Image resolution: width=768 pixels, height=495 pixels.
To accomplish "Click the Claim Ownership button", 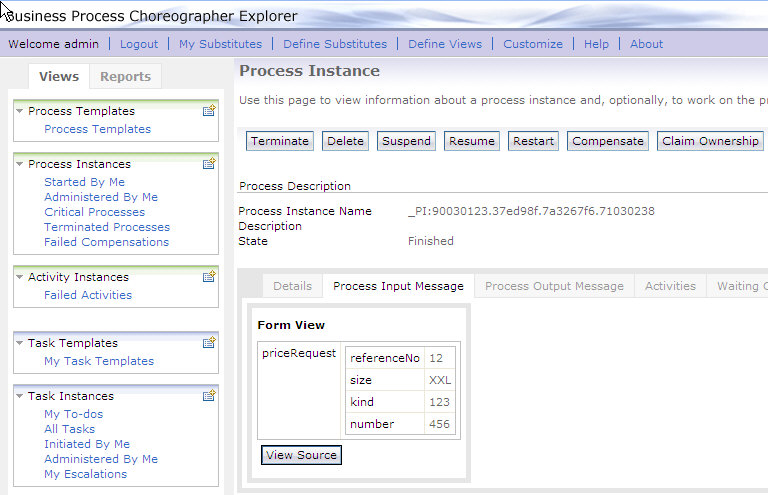I will click(710, 141).
